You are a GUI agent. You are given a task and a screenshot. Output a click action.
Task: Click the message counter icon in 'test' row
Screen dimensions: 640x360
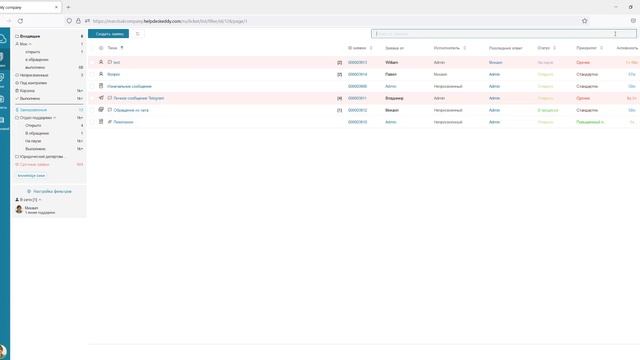coord(339,62)
